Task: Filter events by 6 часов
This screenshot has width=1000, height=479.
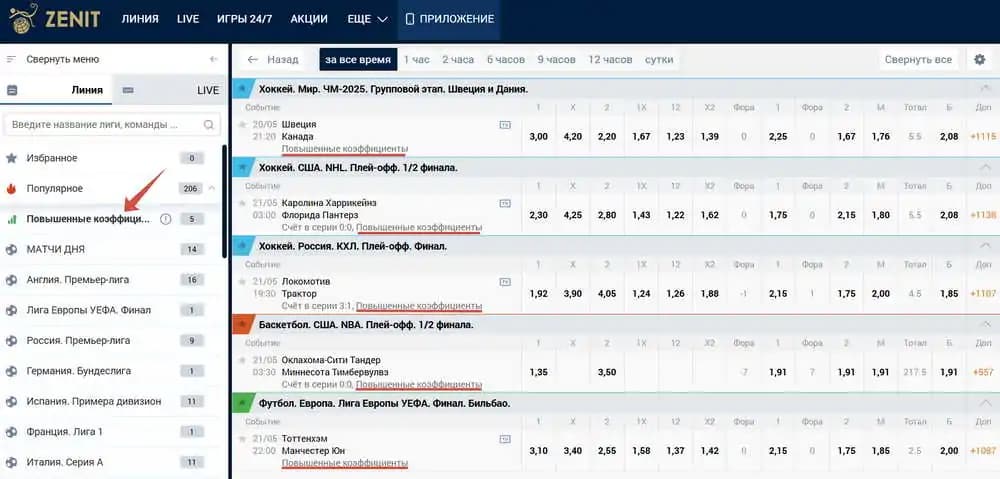Action: (506, 59)
